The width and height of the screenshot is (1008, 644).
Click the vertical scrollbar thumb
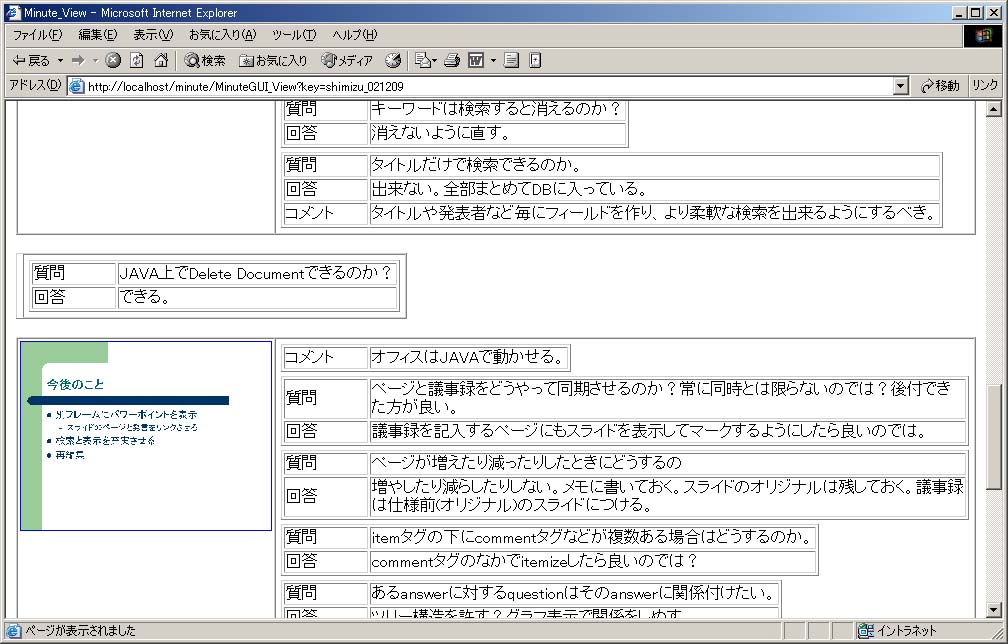pos(993,437)
